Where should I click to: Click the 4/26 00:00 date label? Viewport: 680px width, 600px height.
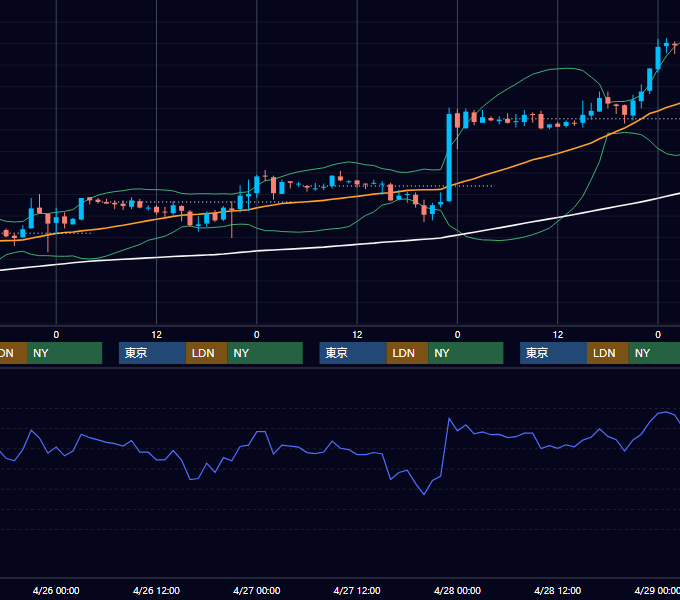tap(56, 590)
